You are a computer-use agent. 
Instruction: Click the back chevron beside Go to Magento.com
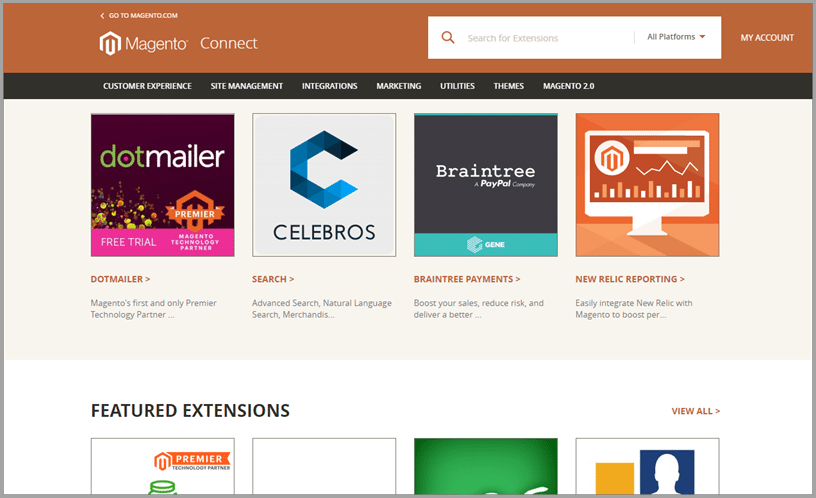tap(102, 16)
